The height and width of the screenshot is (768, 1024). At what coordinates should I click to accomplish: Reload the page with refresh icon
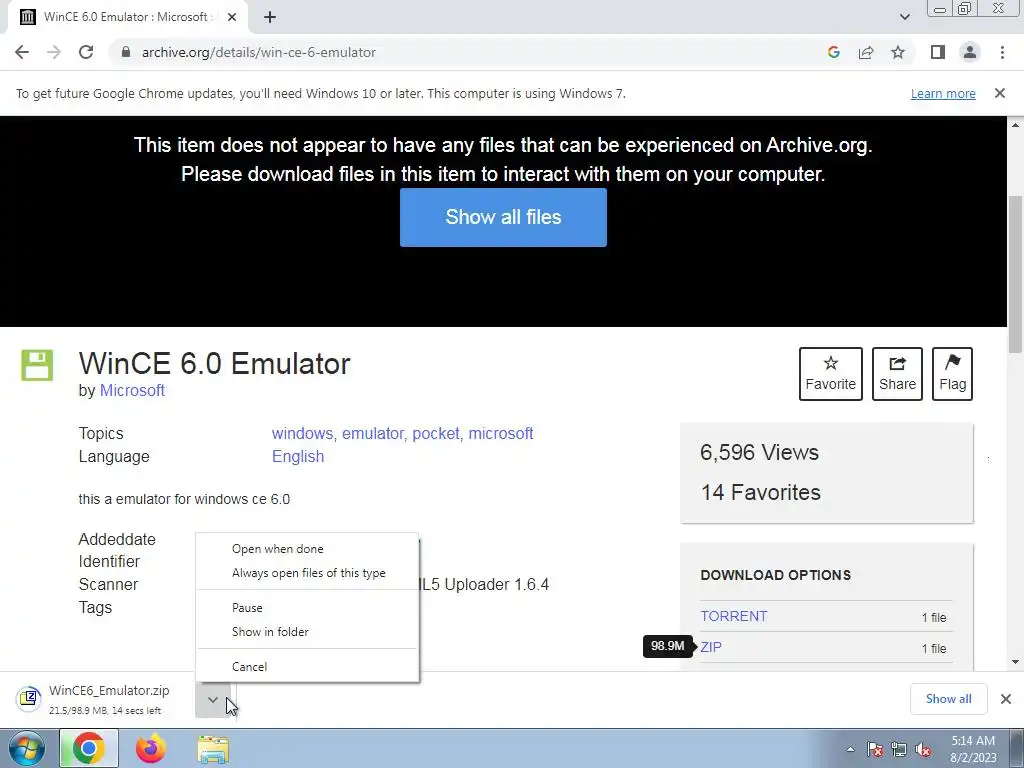[86, 52]
